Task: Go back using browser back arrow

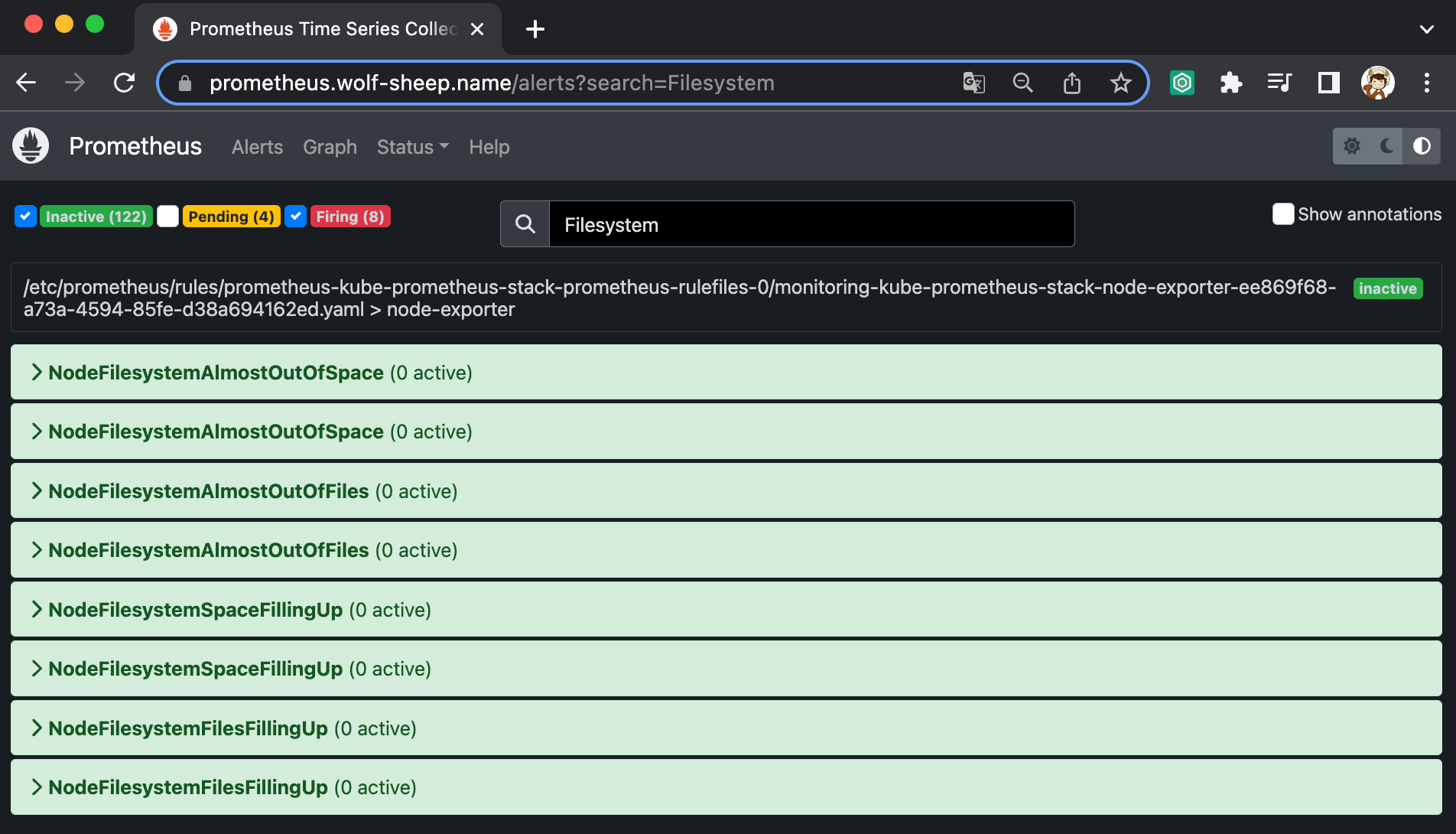Action: click(27, 83)
